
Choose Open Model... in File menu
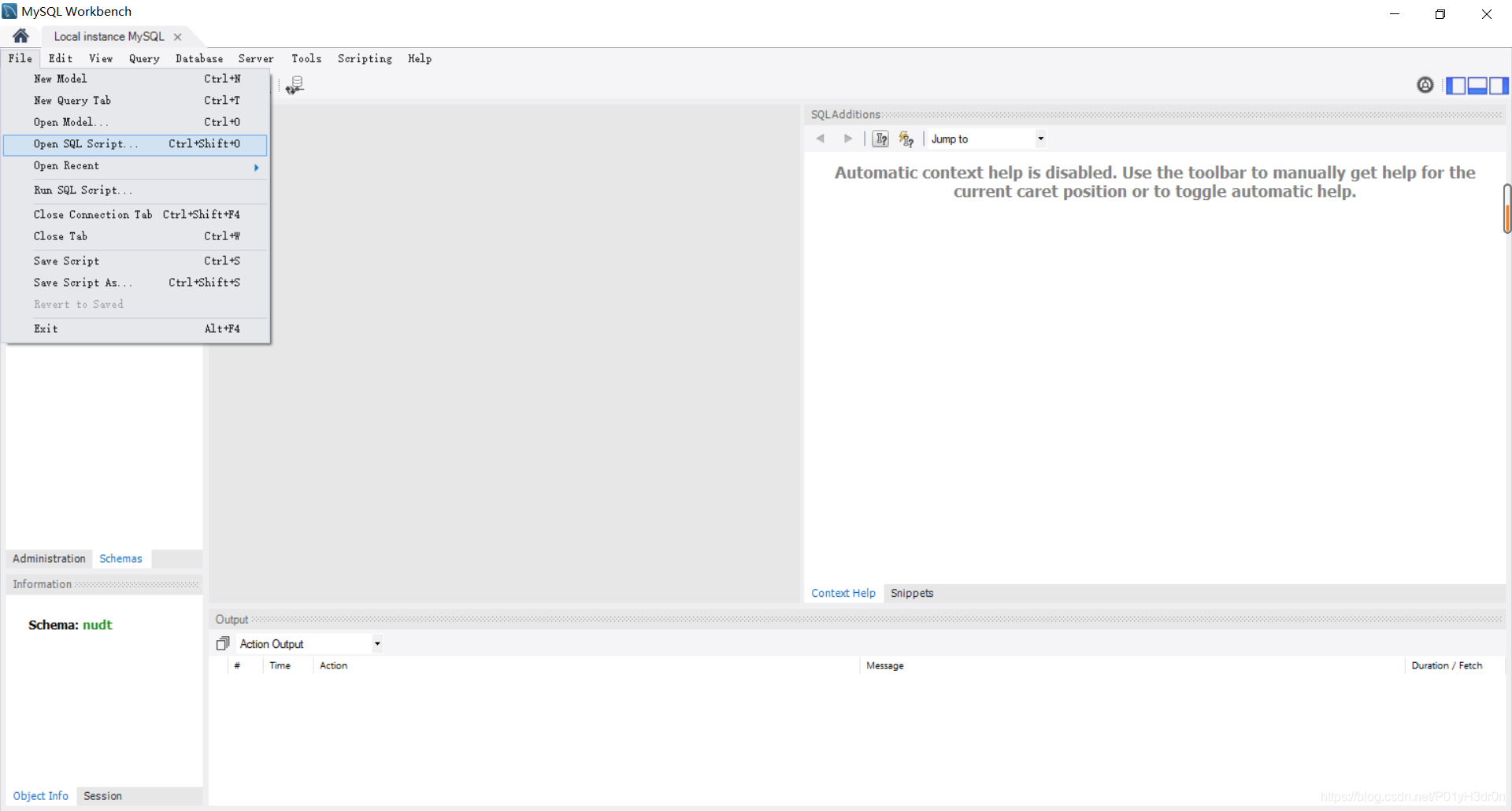(x=135, y=122)
